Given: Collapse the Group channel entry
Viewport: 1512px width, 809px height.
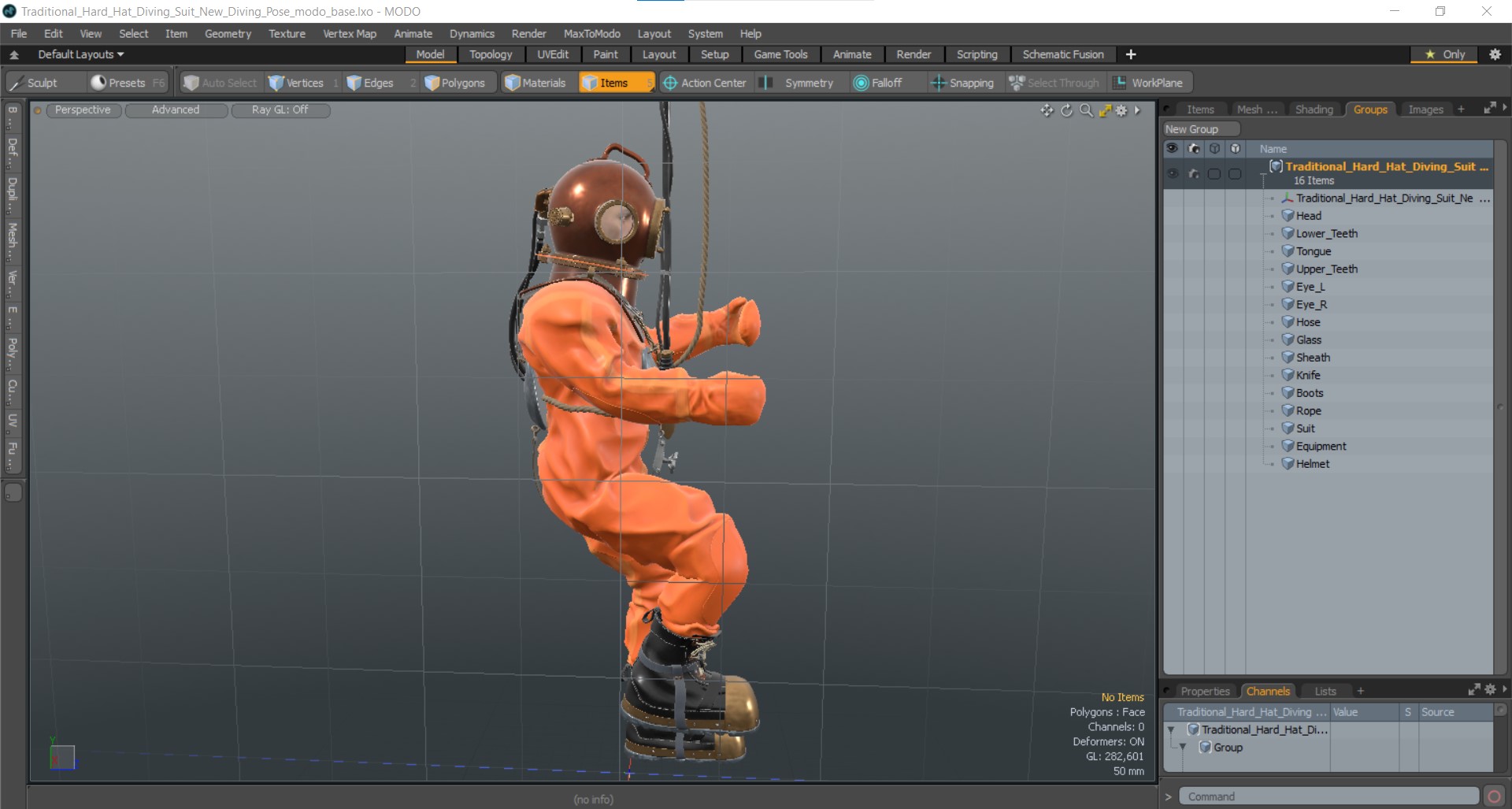Looking at the screenshot, I should (1182, 748).
